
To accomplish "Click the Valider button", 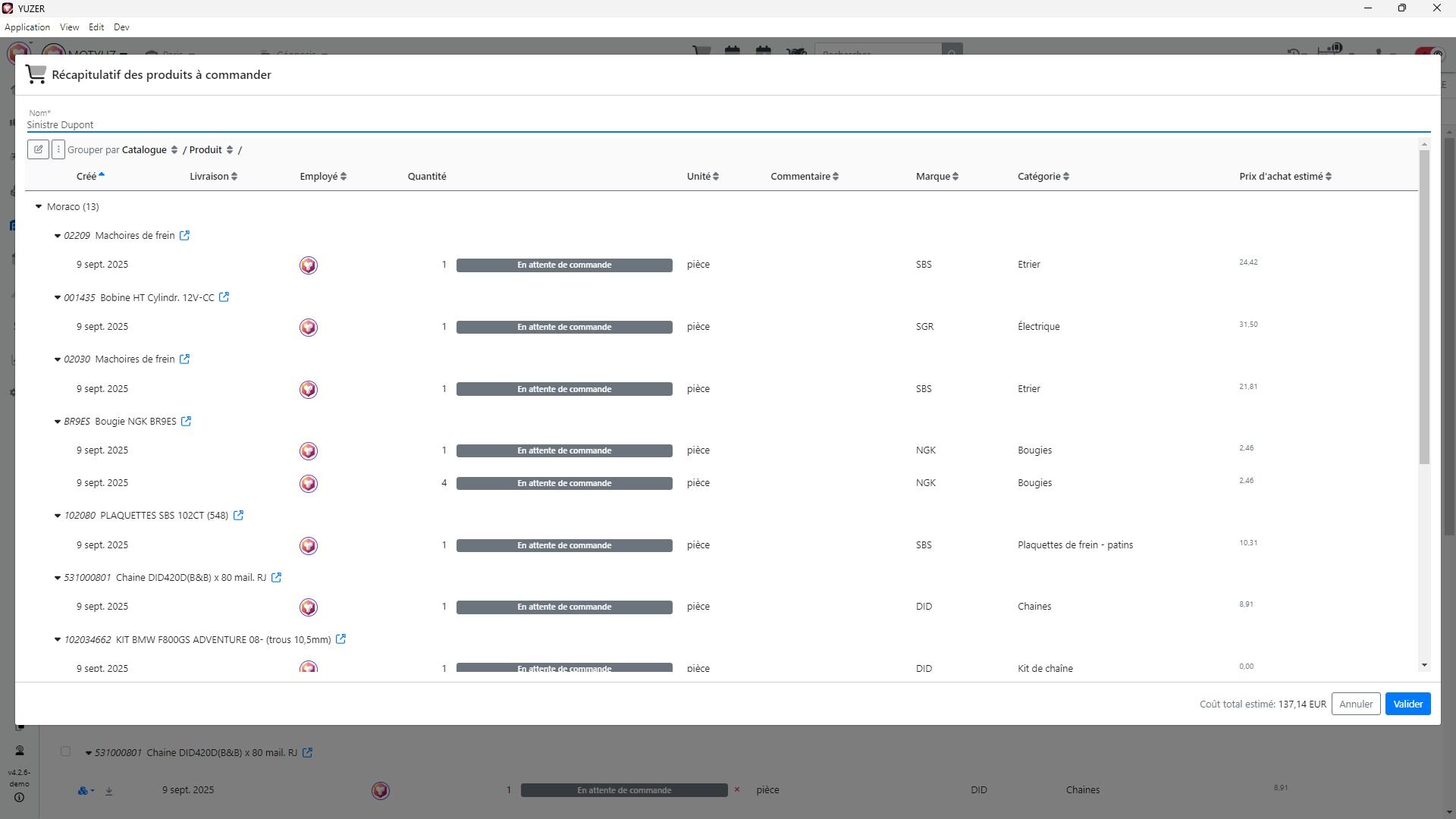I will tap(1407, 704).
